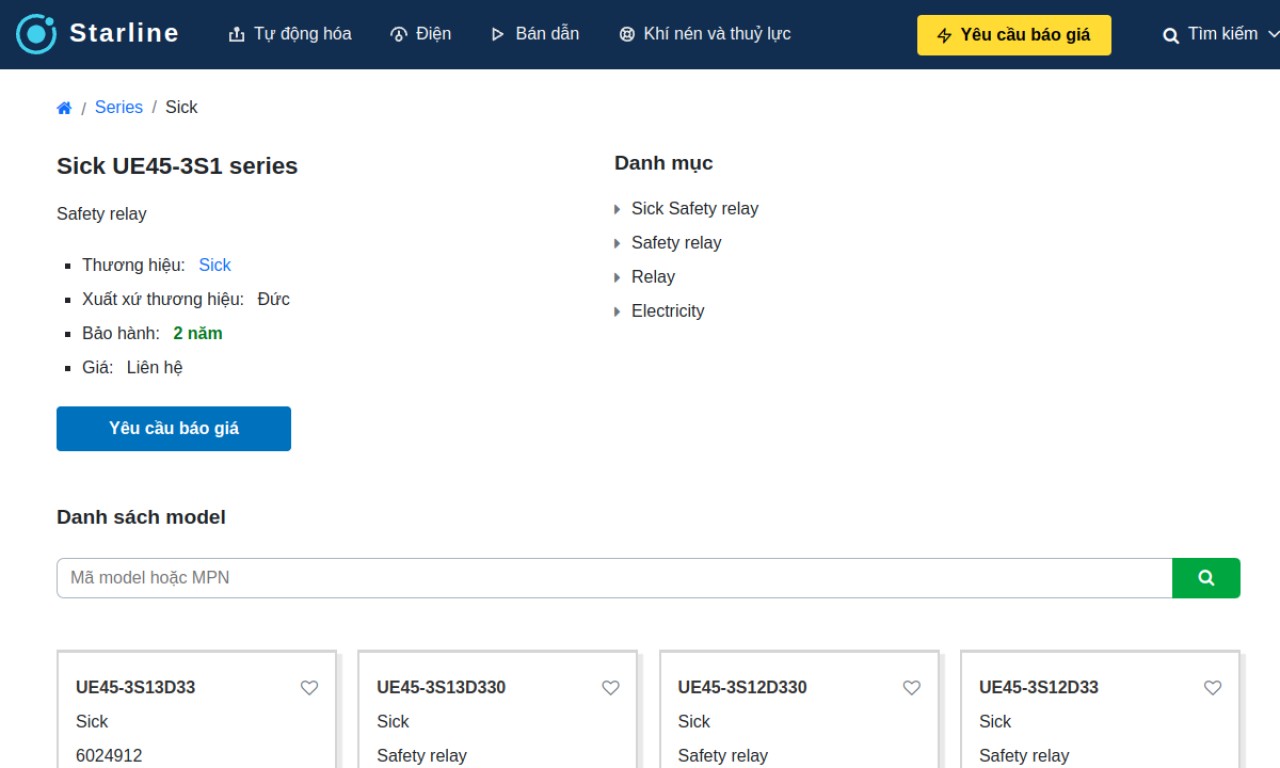Favorite UE45-3S13D330 with heart icon

[610, 688]
